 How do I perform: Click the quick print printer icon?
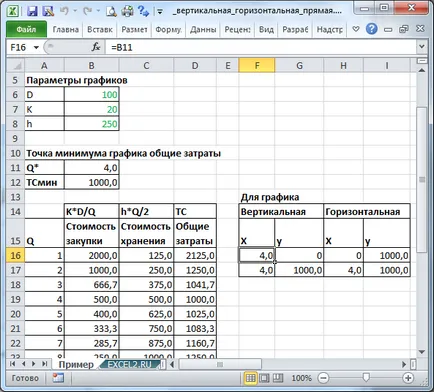127,11
